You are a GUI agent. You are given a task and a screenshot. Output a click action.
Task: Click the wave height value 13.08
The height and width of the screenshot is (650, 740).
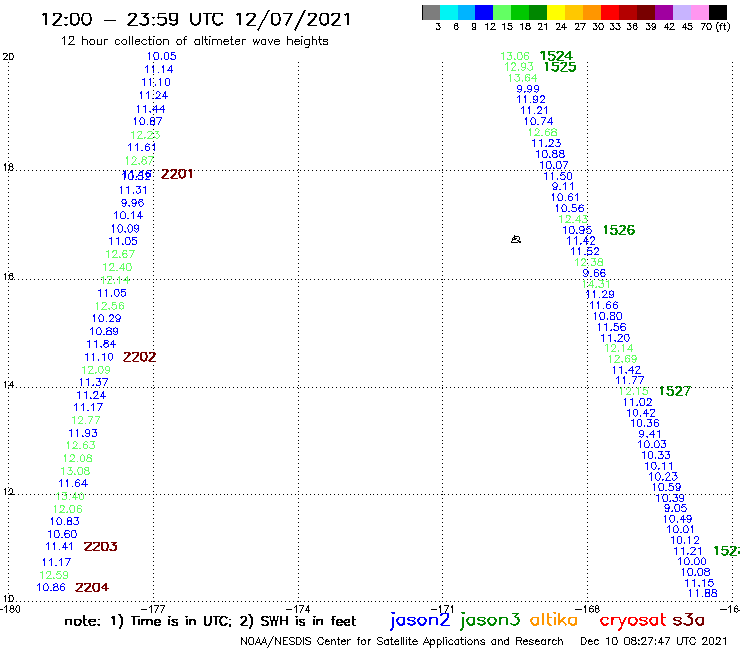coord(76,471)
